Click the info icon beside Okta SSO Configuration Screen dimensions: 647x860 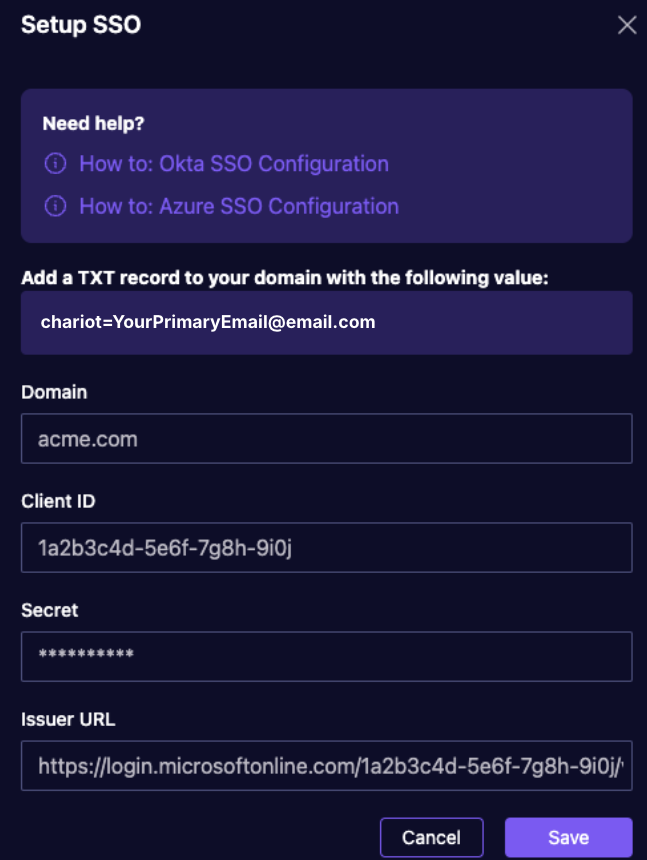point(55,163)
